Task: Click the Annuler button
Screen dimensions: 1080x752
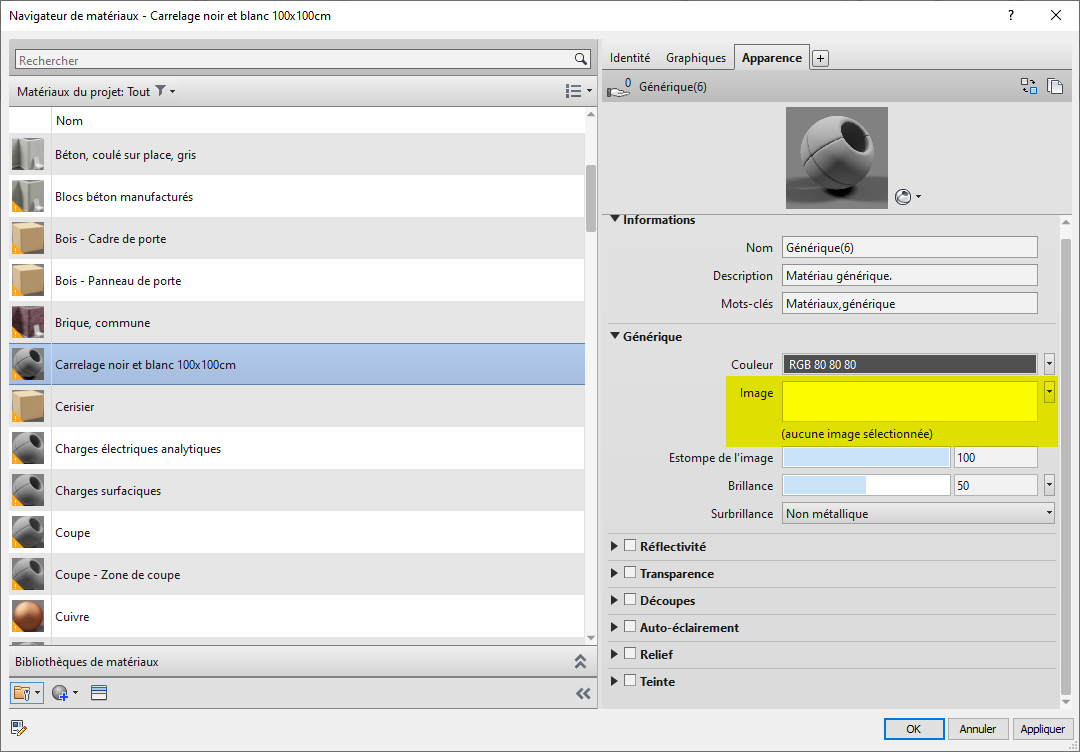Action: click(978, 729)
